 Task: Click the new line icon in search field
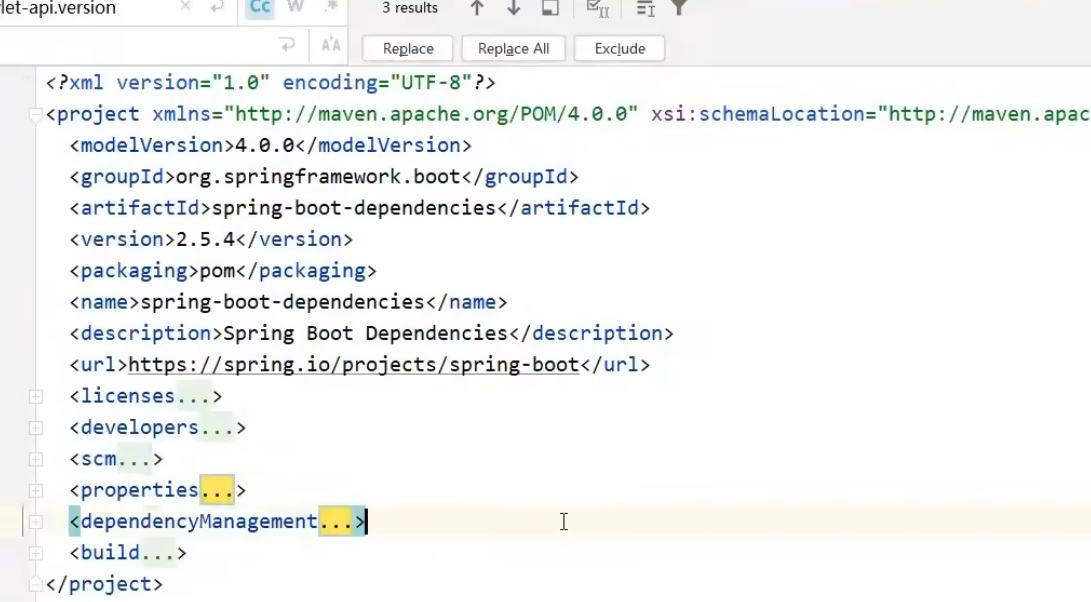point(217,7)
